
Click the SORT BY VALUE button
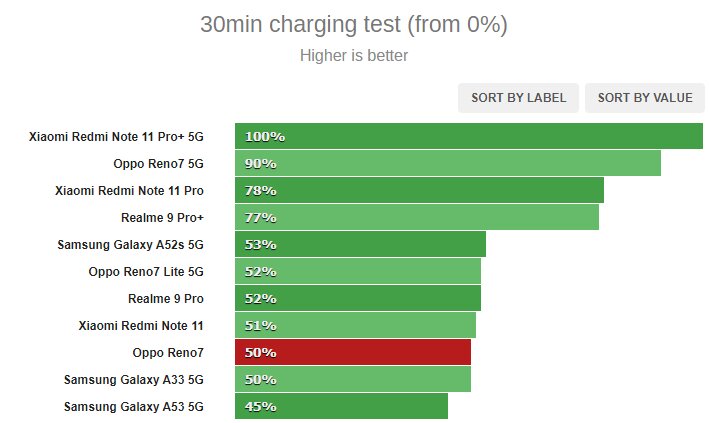[x=645, y=98]
